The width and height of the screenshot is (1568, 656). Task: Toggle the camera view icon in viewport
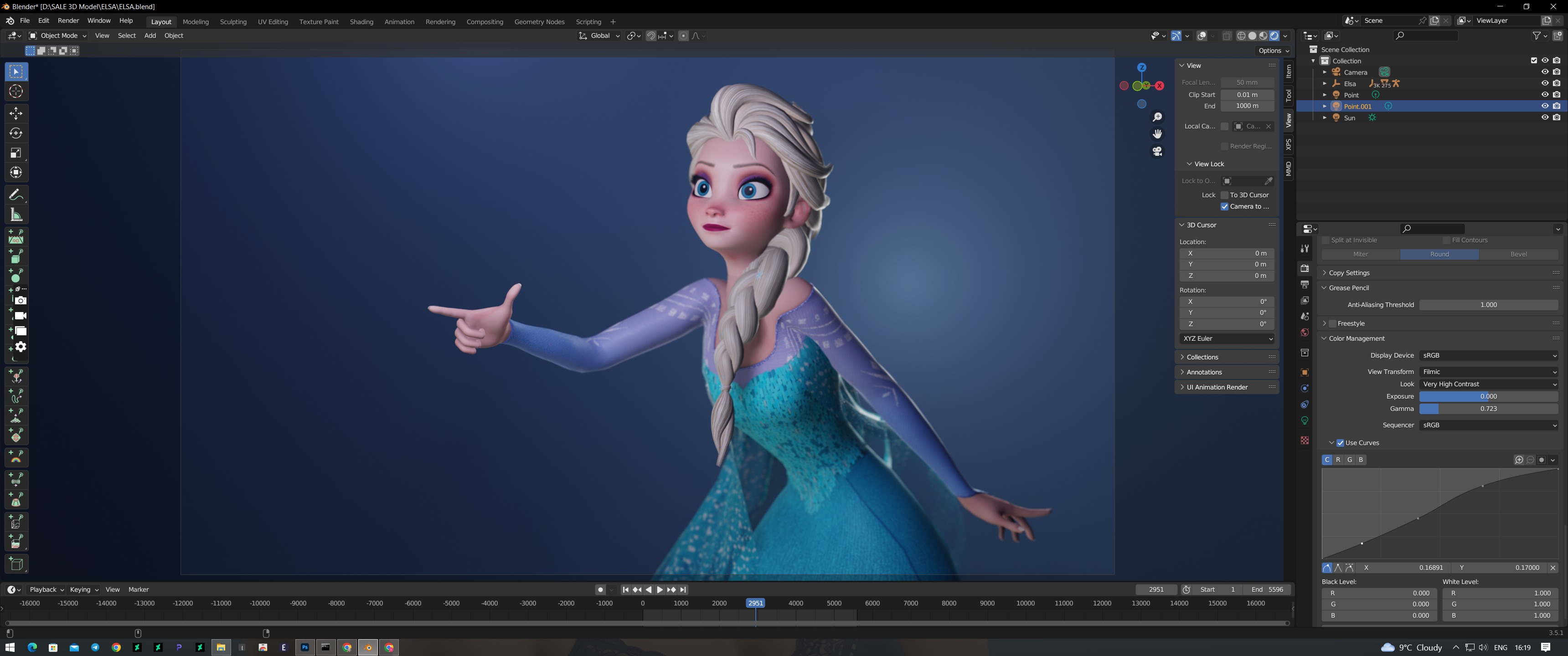[x=1157, y=151]
